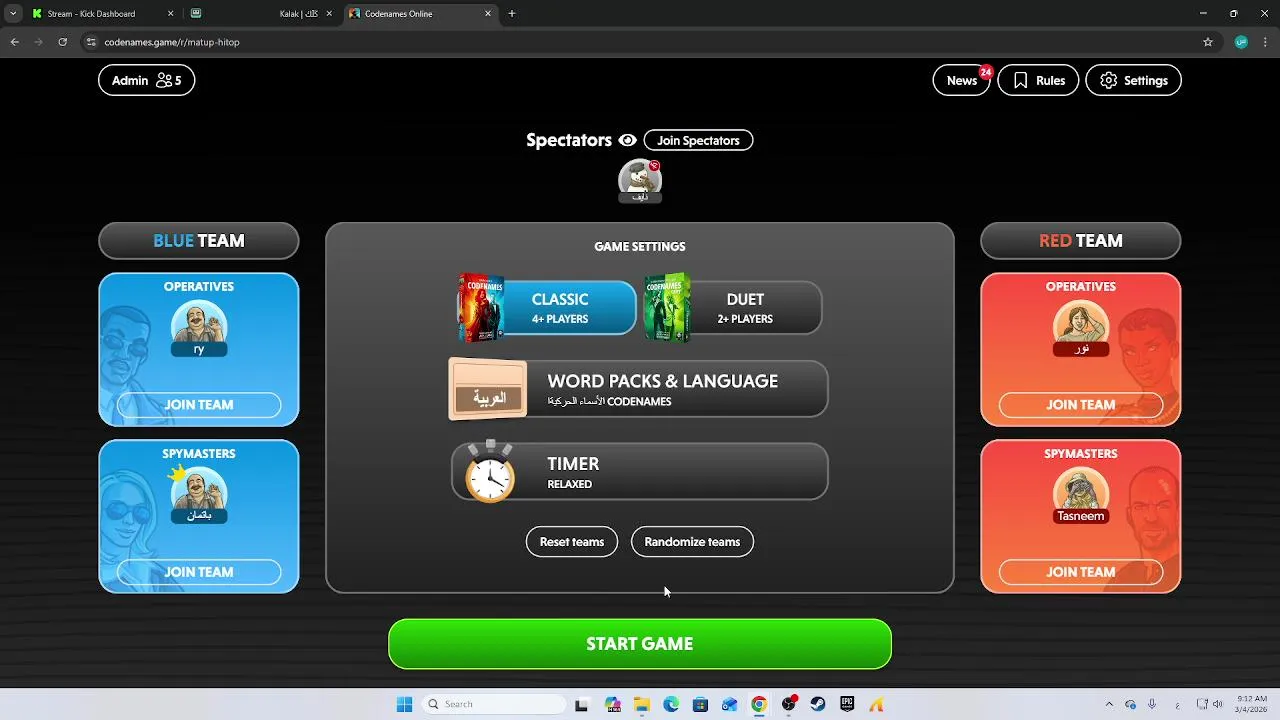Reload the current page
1280x720 pixels.
[62, 42]
